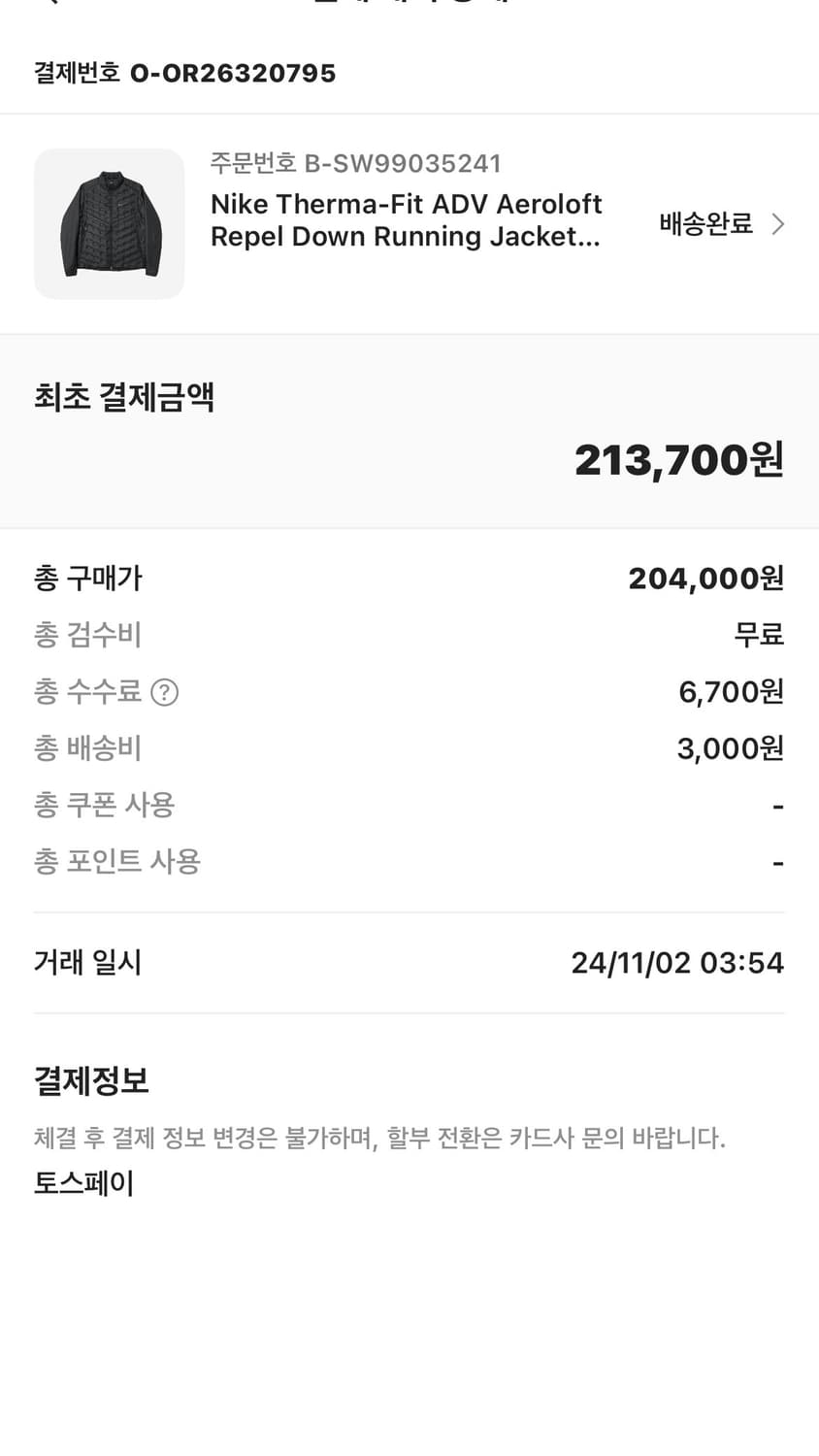Tap the 결제정보 section heading
Viewport: 819px width, 1456px height.
pos(91,1080)
